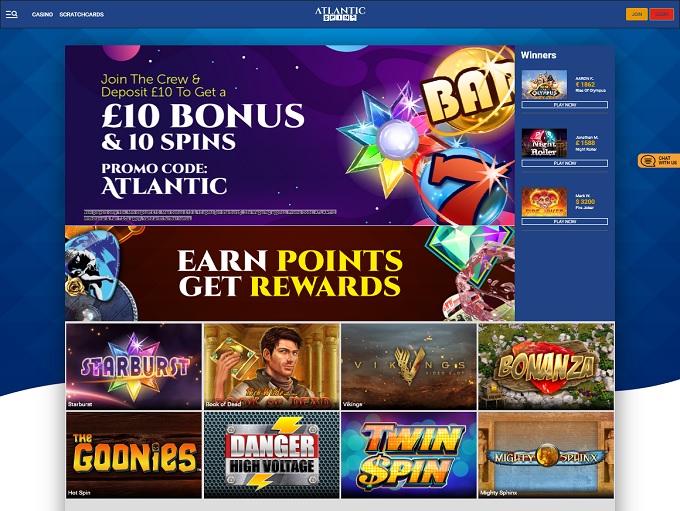The image size is (680, 511).
Task: Play Now under Fire Joker winner
Action: [565, 221]
